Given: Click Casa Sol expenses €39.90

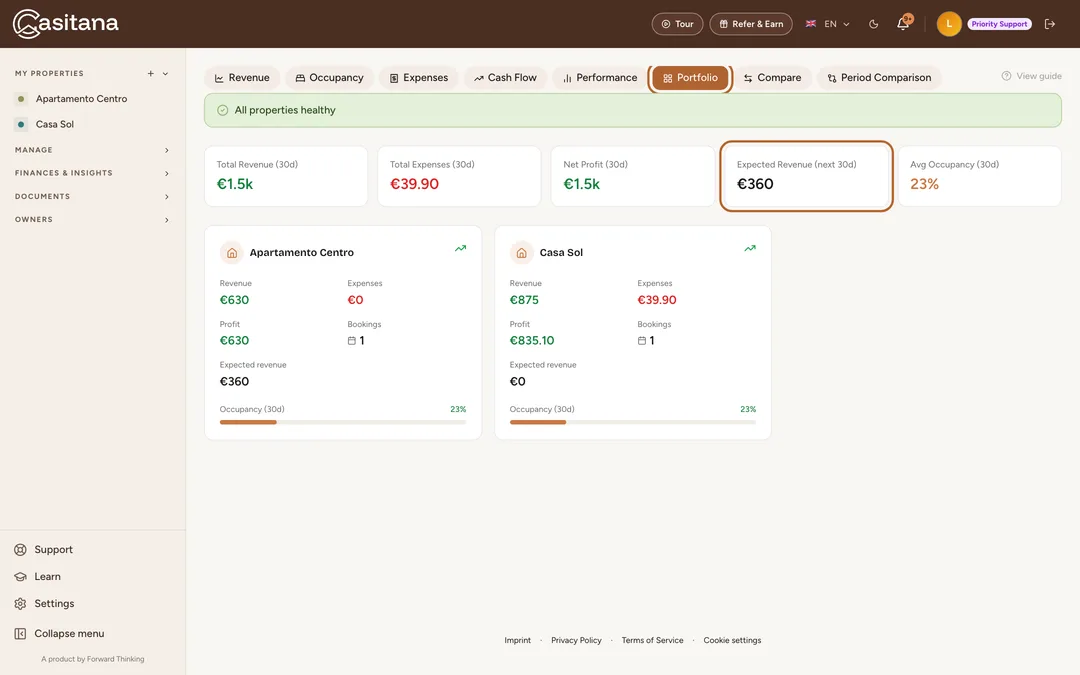Looking at the screenshot, I should tap(656, 300).
